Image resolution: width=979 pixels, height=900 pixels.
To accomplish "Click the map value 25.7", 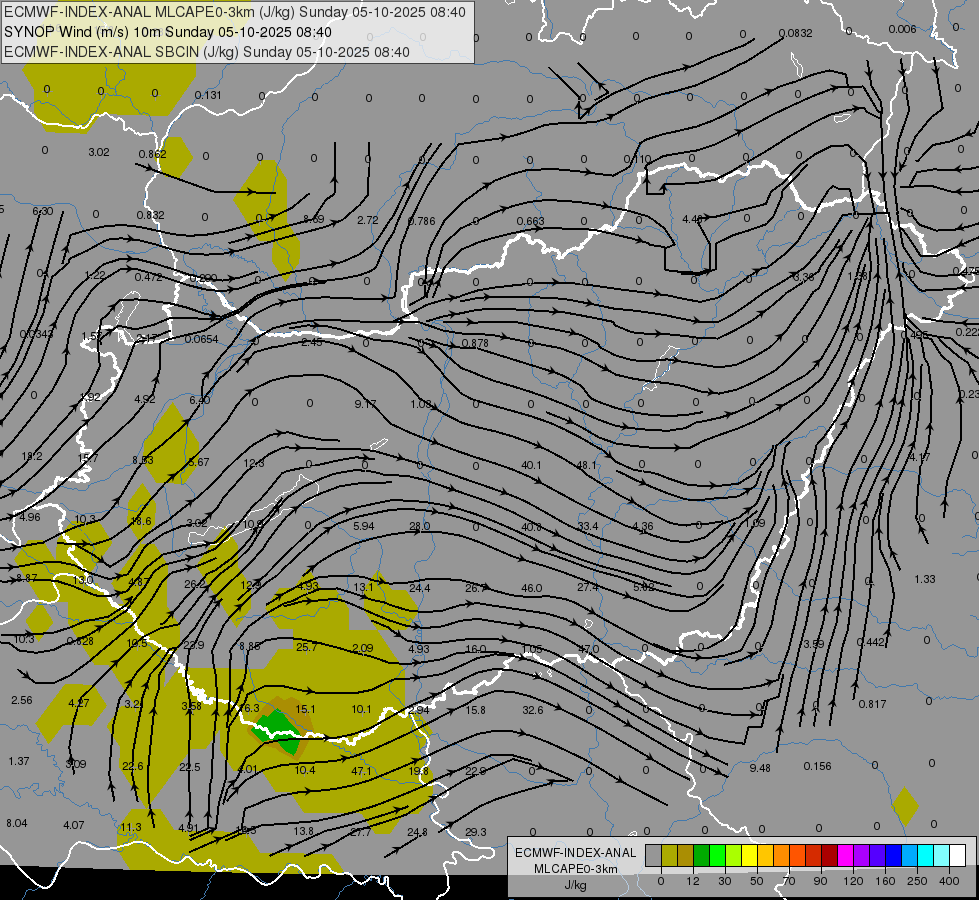I will 307,647.
